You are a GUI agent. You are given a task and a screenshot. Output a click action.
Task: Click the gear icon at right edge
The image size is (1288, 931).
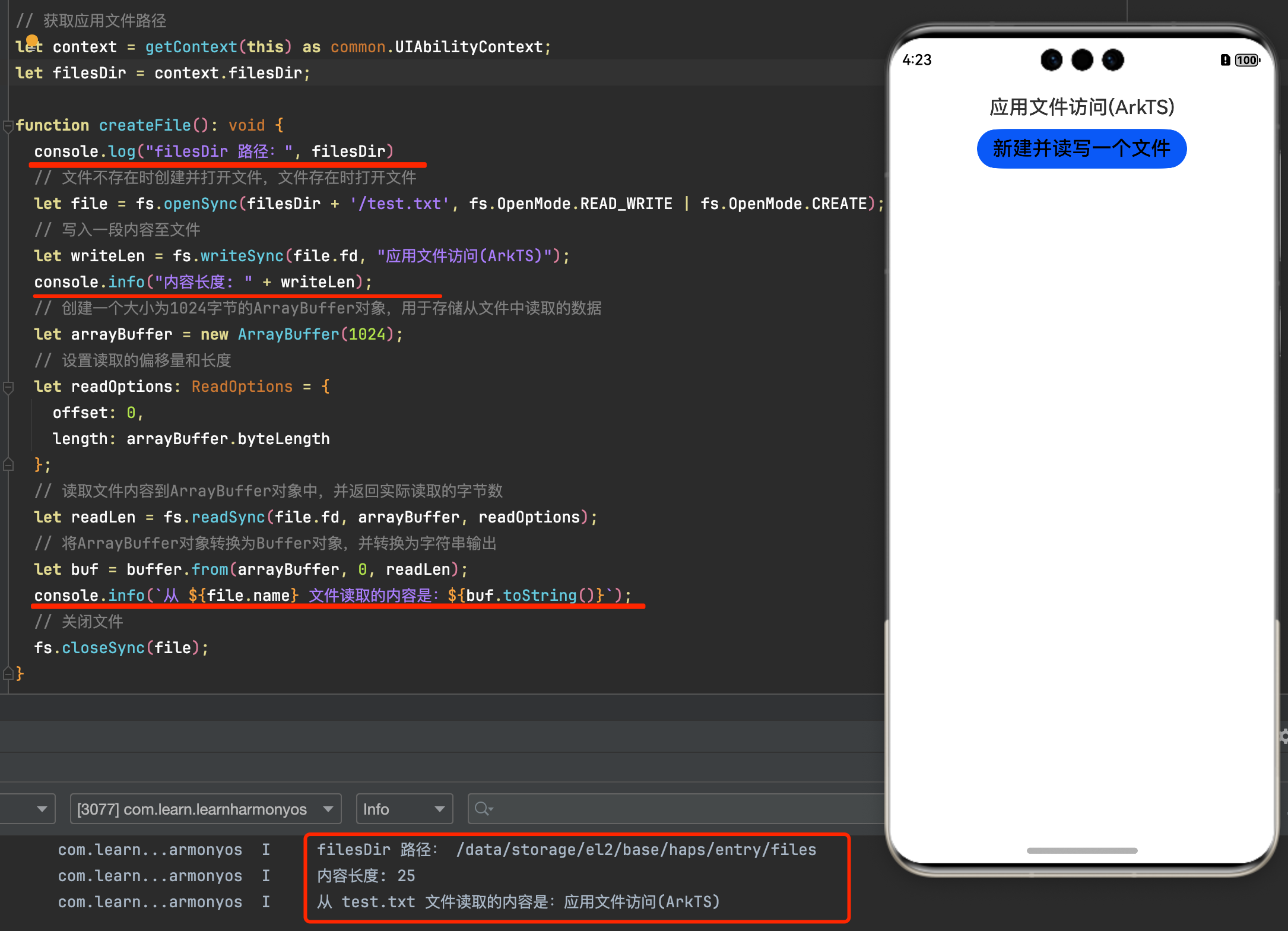(x=1283, y=737)
